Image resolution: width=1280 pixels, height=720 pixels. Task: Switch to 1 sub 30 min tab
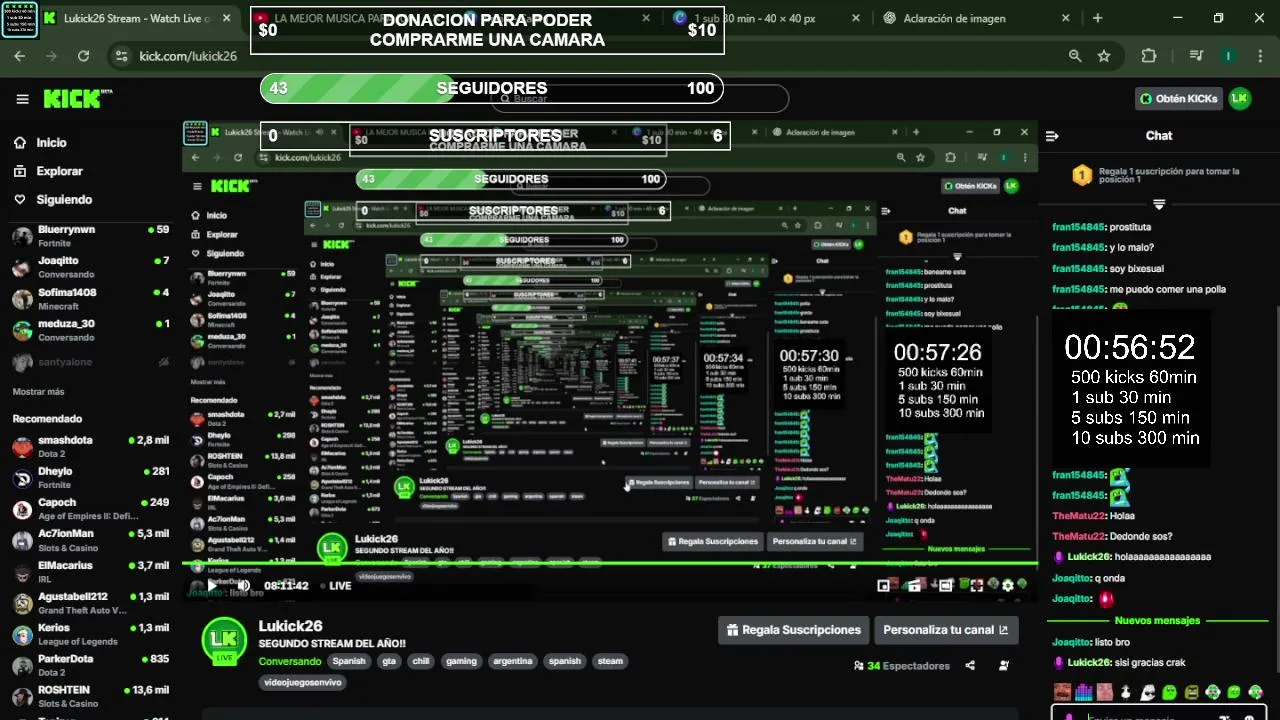coord(766,18)
